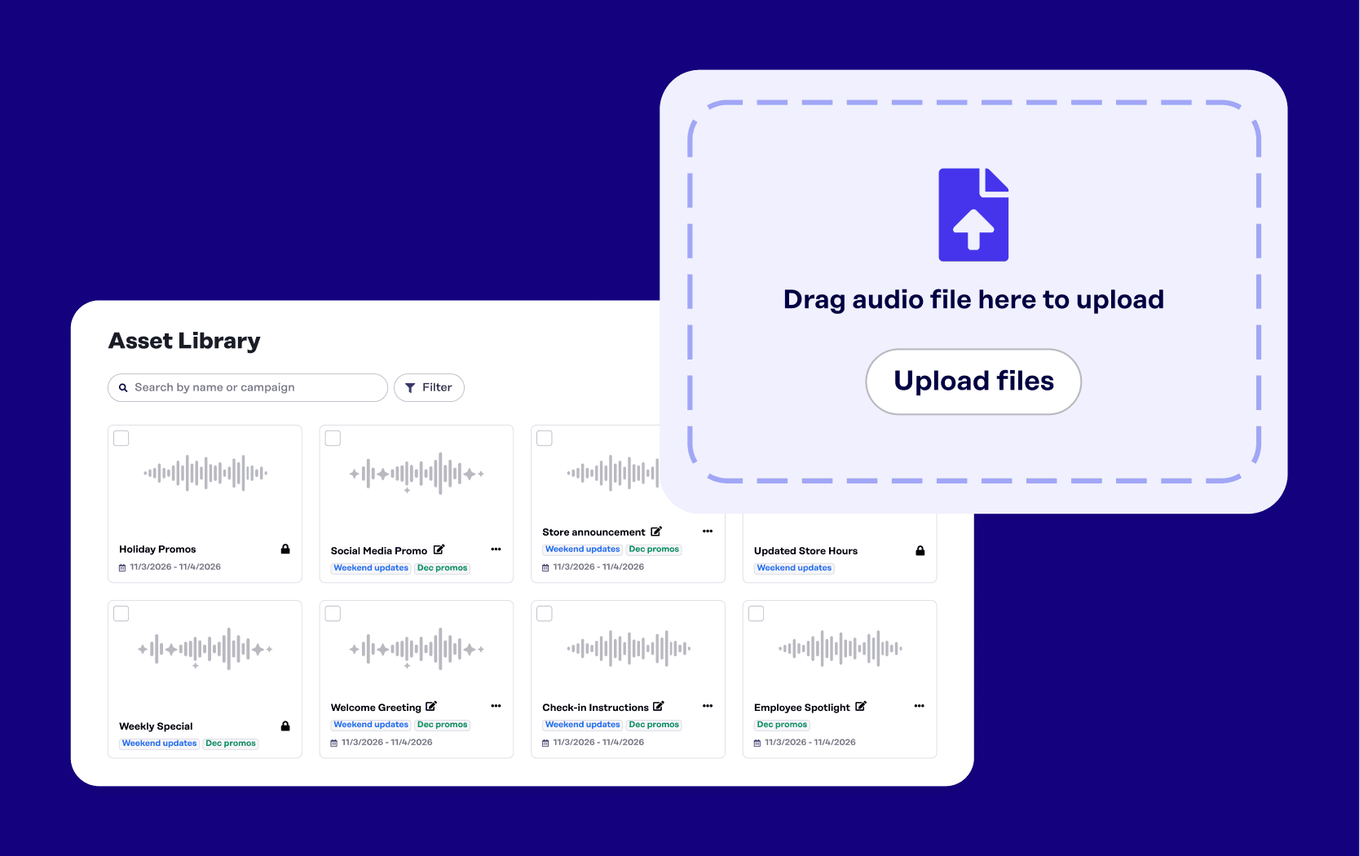Click the Drag audio file here text
Viewport: 1360px width, 856px height.
973,299
